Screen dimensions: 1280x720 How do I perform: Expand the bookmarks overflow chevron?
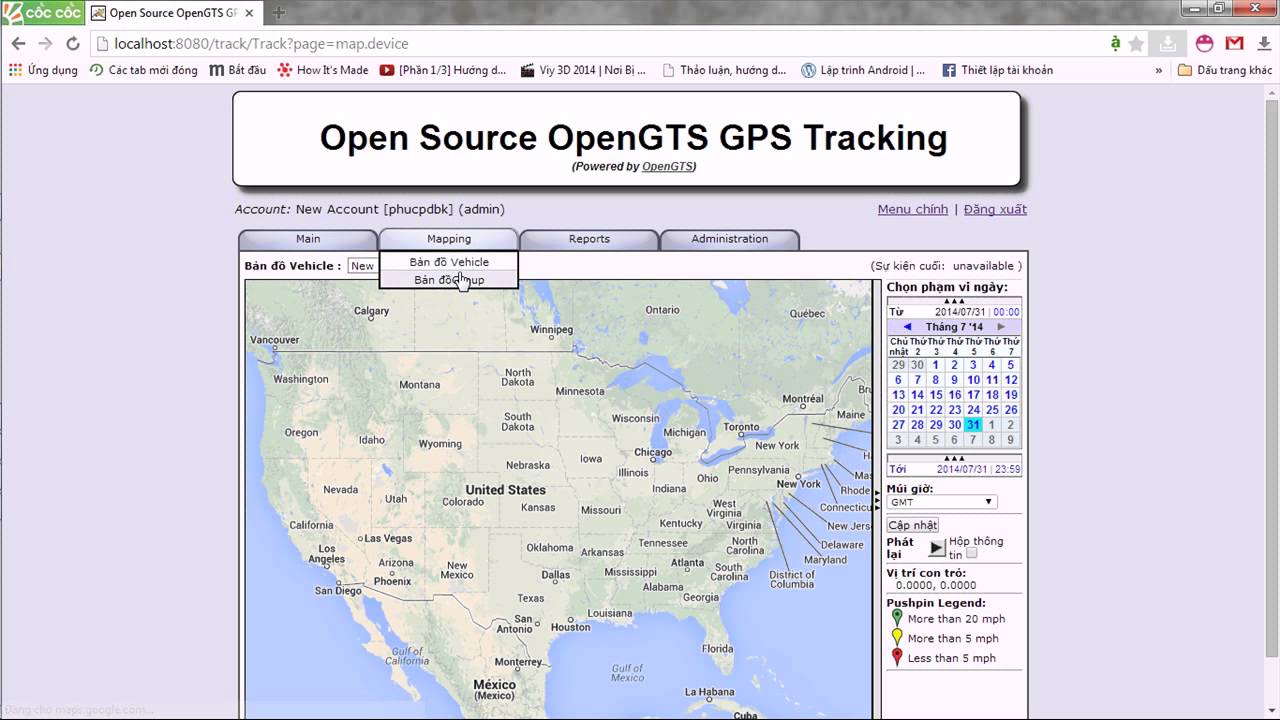[1158, 70]
